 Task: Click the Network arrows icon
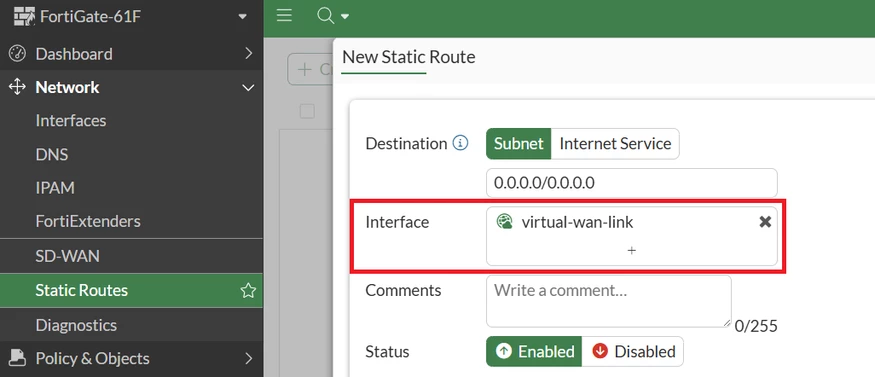[17, 87]
